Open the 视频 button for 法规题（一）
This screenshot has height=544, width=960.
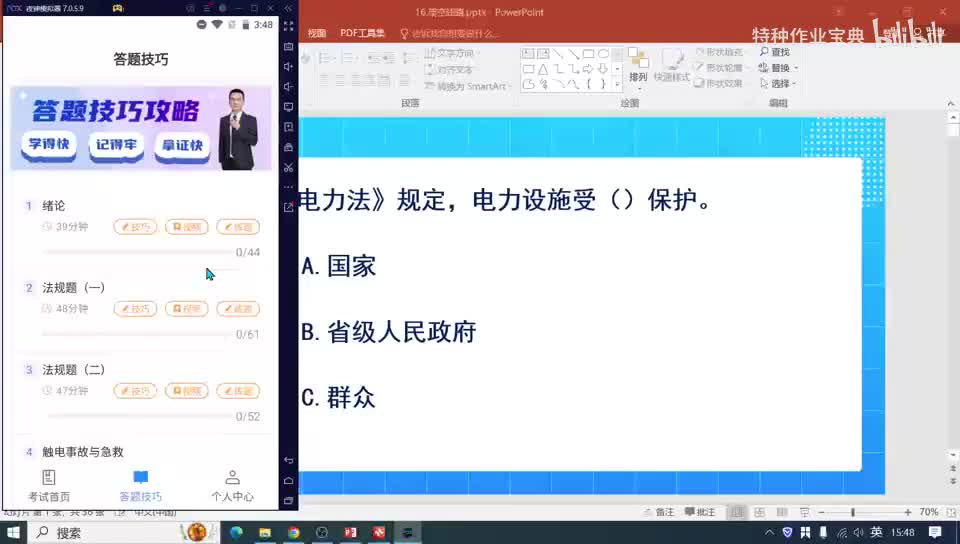187,309
